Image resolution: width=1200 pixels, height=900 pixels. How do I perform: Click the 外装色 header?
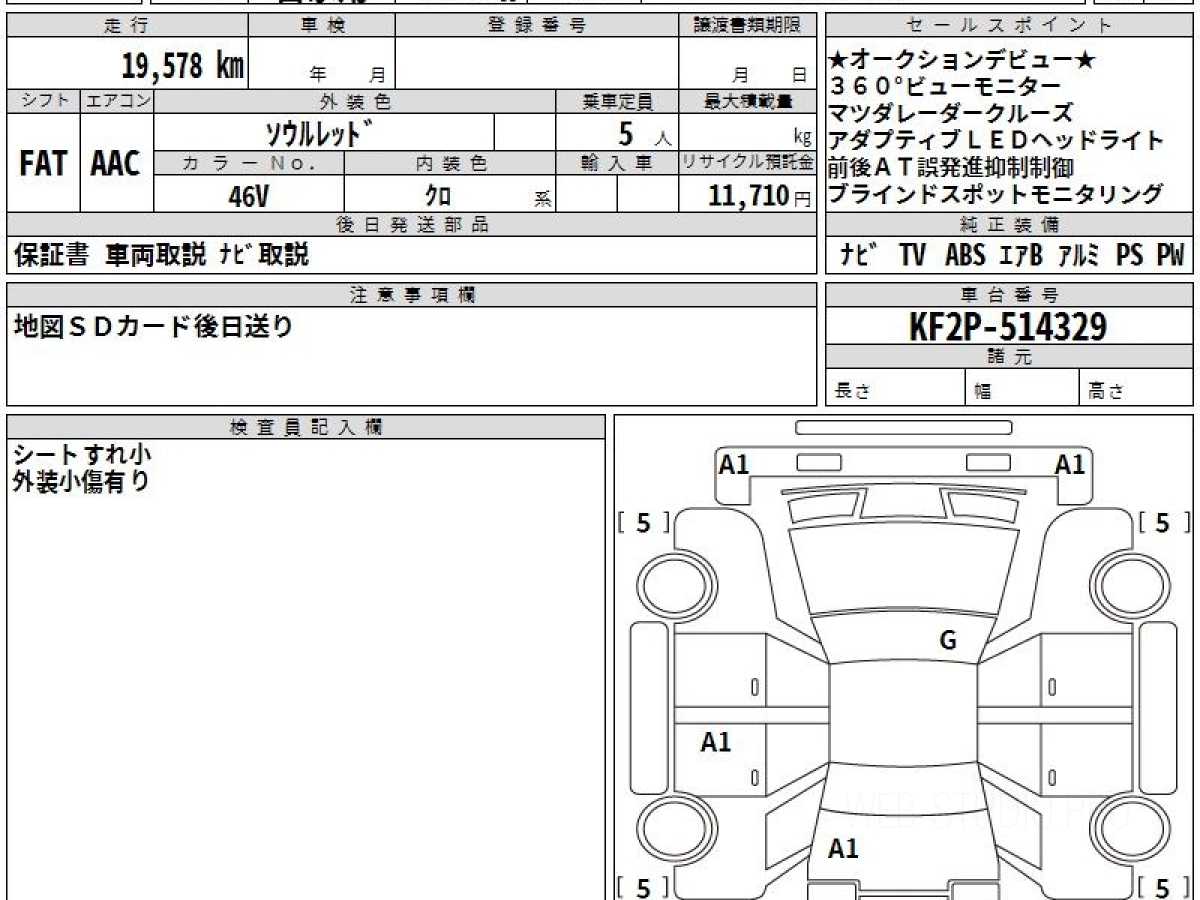coord(355,101)
